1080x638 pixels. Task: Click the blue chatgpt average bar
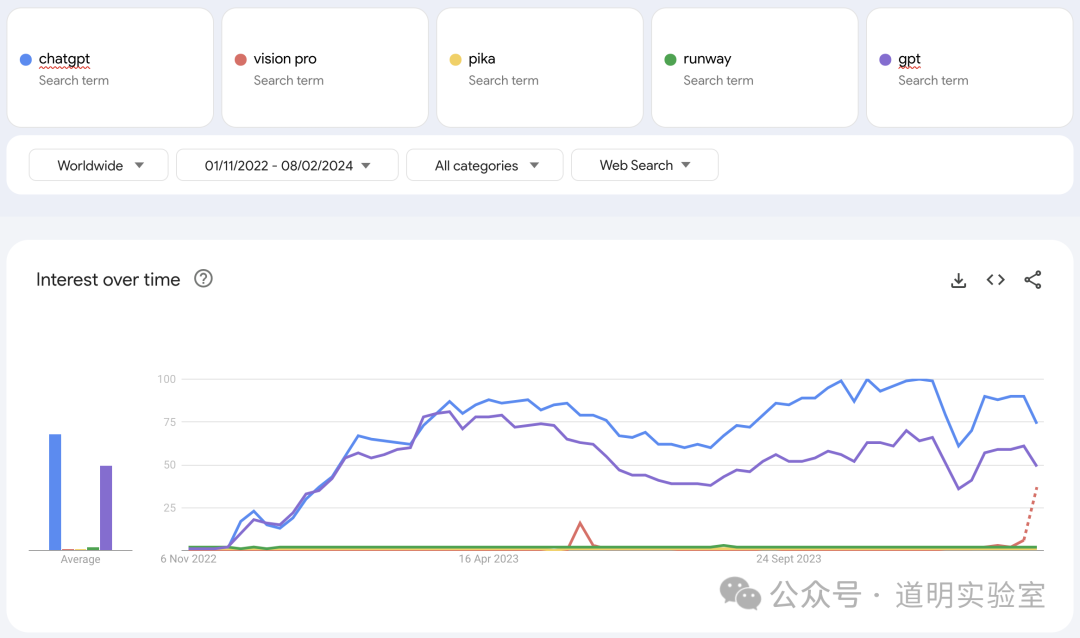[55, 492]
